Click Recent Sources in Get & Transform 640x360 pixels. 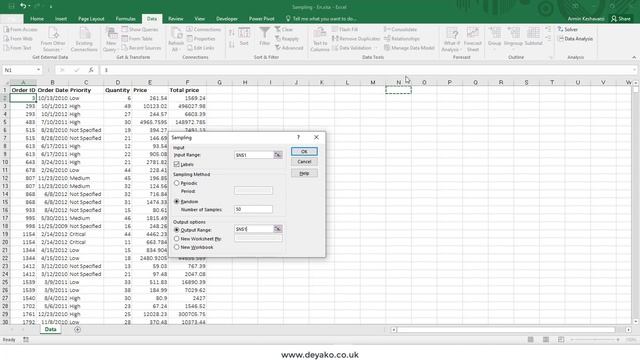pyautogui.click(x=141, y=48)
